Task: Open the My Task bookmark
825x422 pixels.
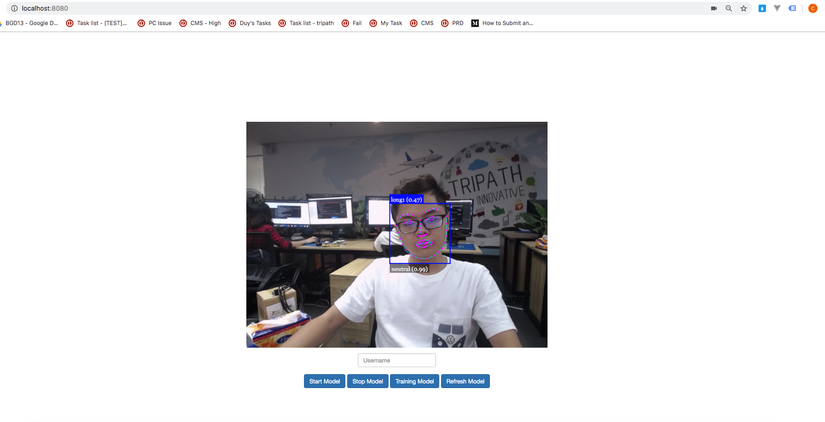Action: pyautogui.click(x=386, y=23)
